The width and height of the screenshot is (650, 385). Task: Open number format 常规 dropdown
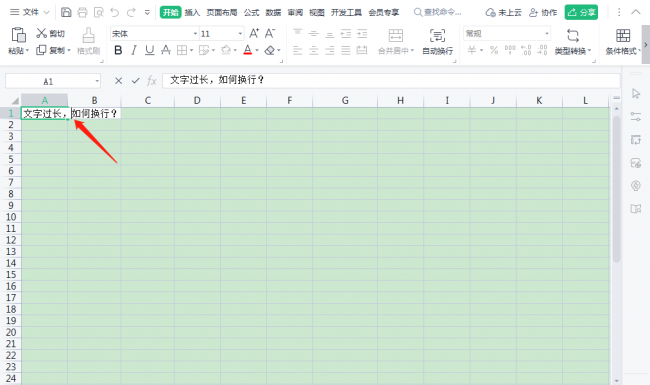pos(547,33)
